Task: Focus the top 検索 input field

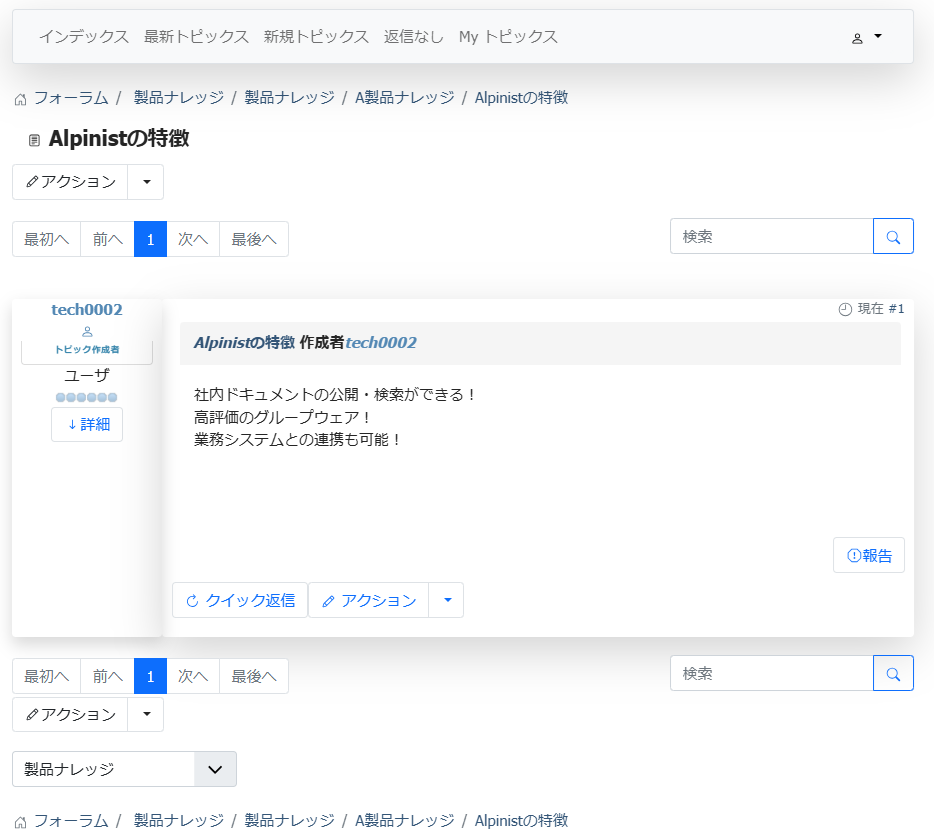Action: [x=772, y=236]
